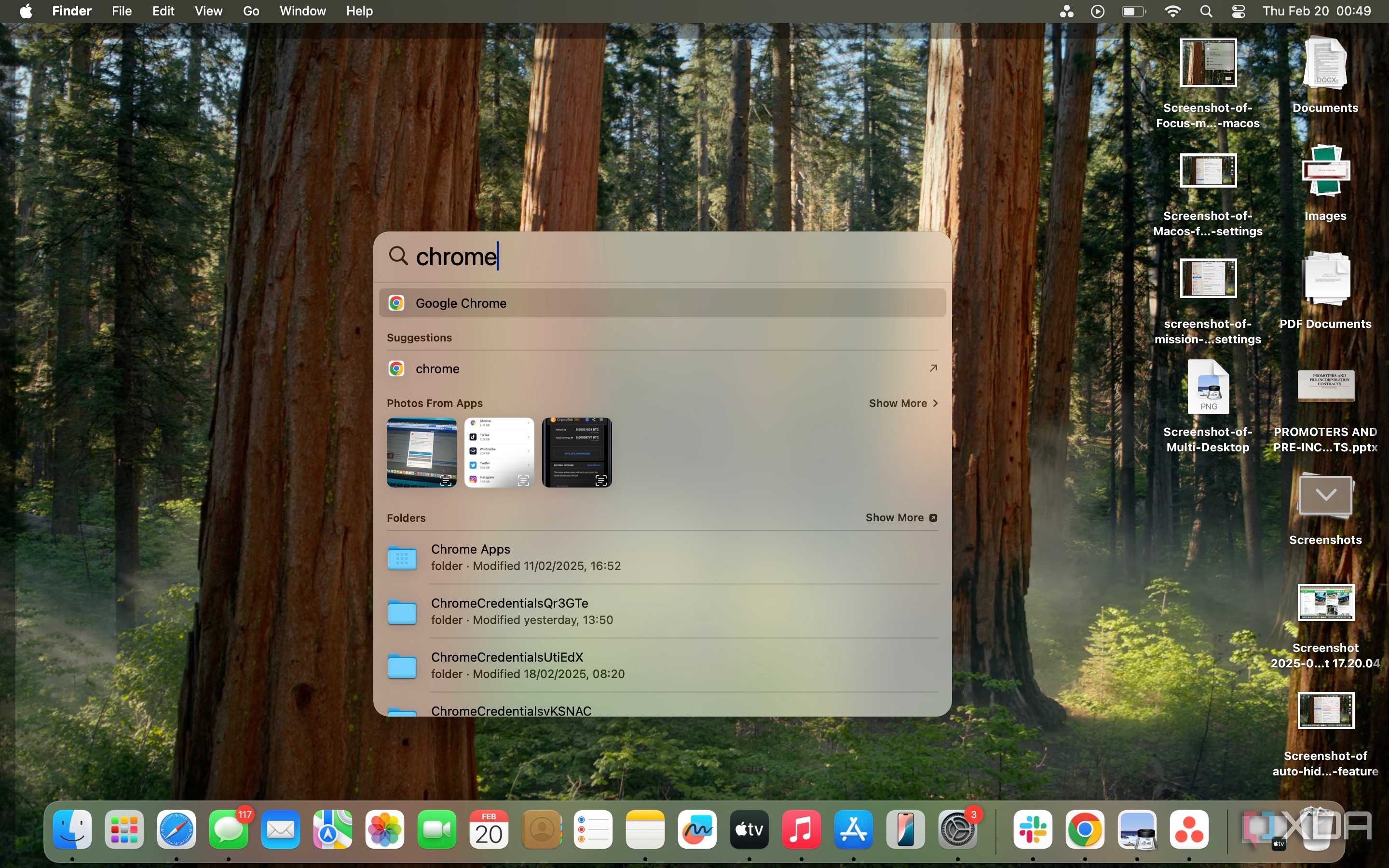Open Maps from the Dock

333,829
